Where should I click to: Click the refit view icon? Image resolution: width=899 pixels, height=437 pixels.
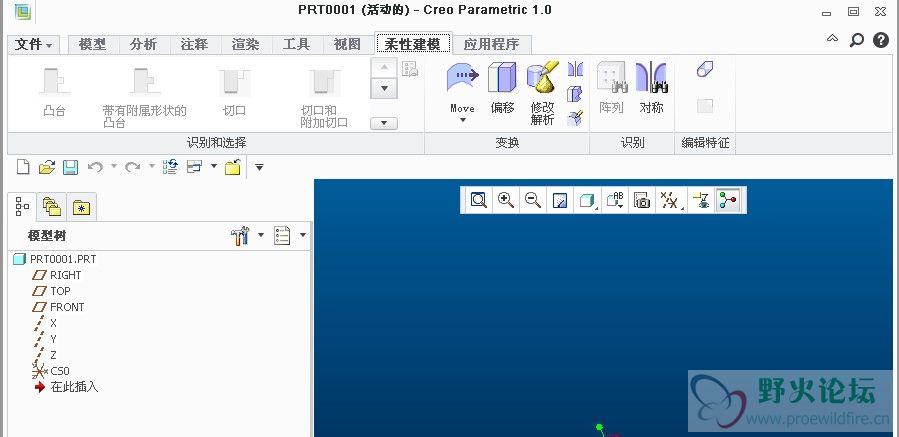(x=479, y=200)
